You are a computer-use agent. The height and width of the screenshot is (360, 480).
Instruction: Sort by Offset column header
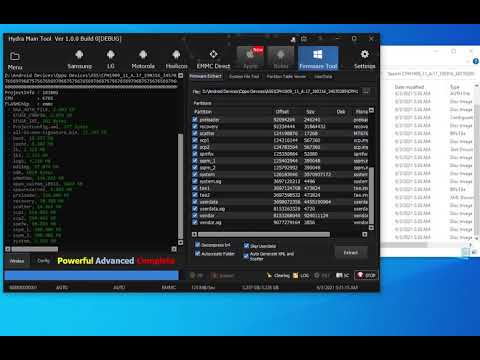282,112
